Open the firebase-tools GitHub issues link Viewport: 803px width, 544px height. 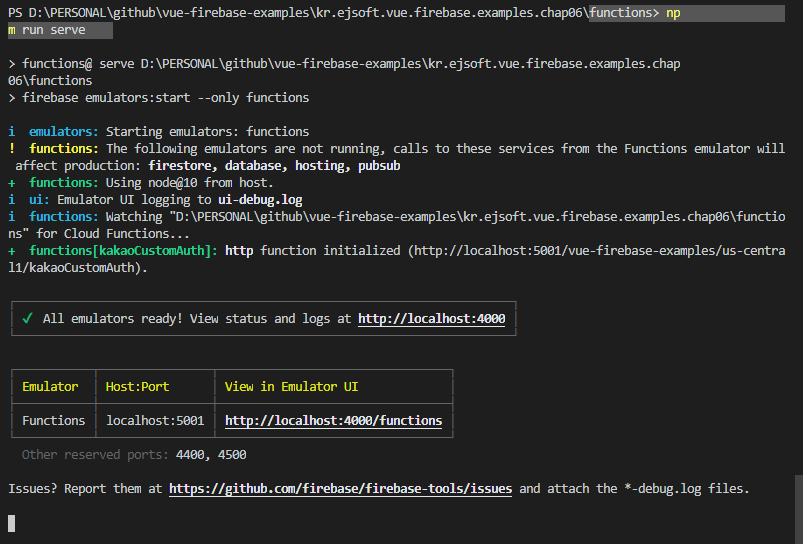pyautogui.click(x=341, y=489)
